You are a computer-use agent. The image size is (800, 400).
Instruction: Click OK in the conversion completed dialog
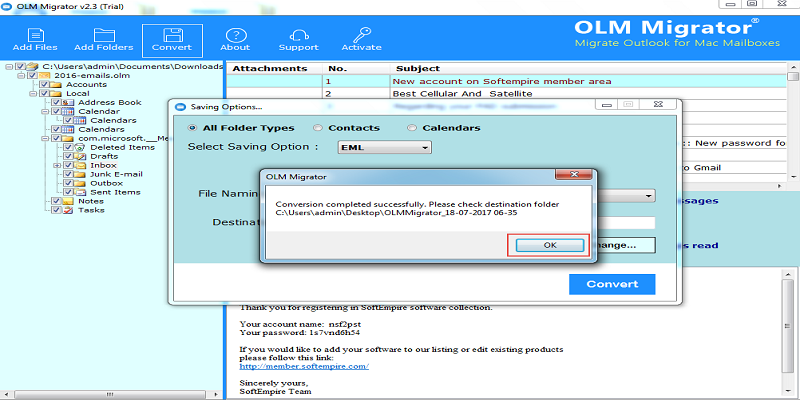(x=549, y=245)
